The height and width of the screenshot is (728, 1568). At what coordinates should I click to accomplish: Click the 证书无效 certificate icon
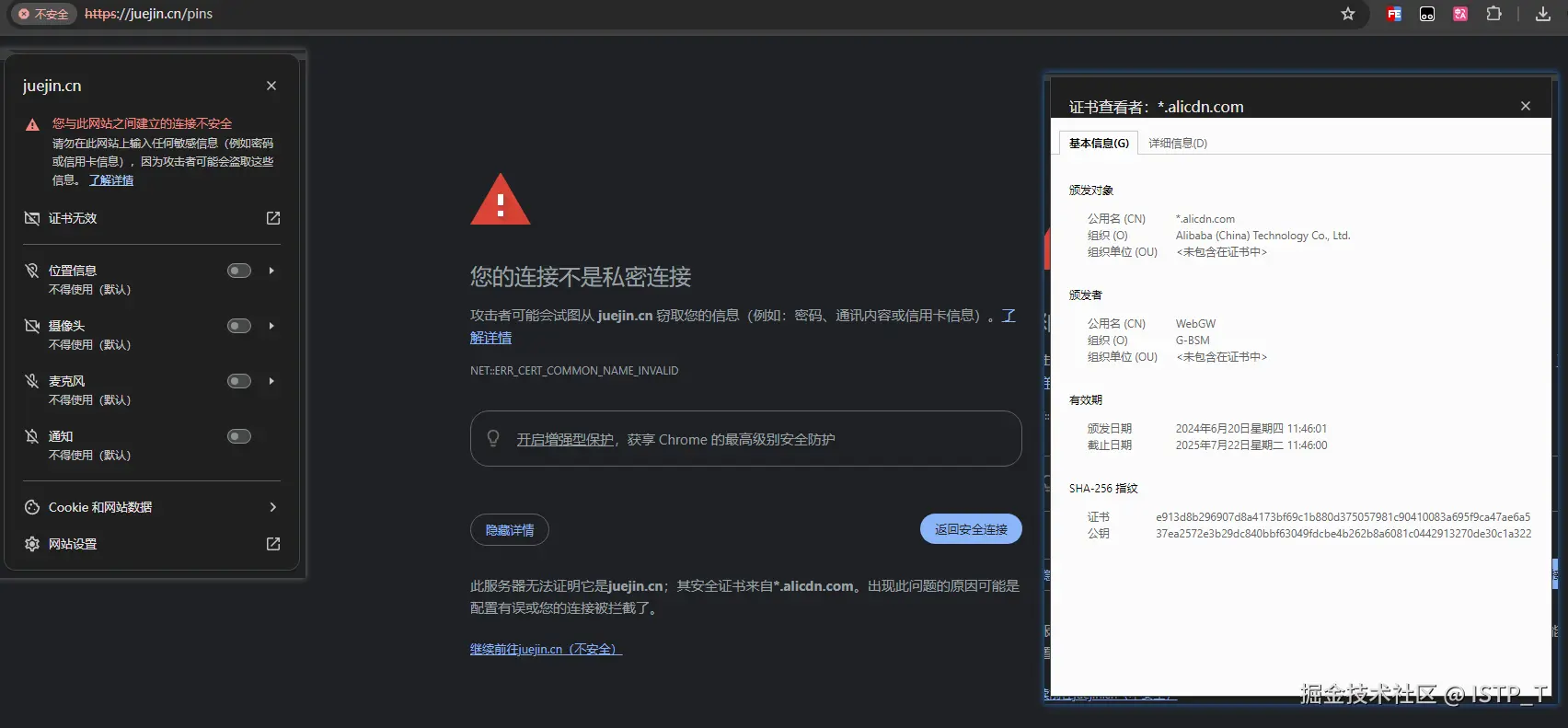coord(32,218)
